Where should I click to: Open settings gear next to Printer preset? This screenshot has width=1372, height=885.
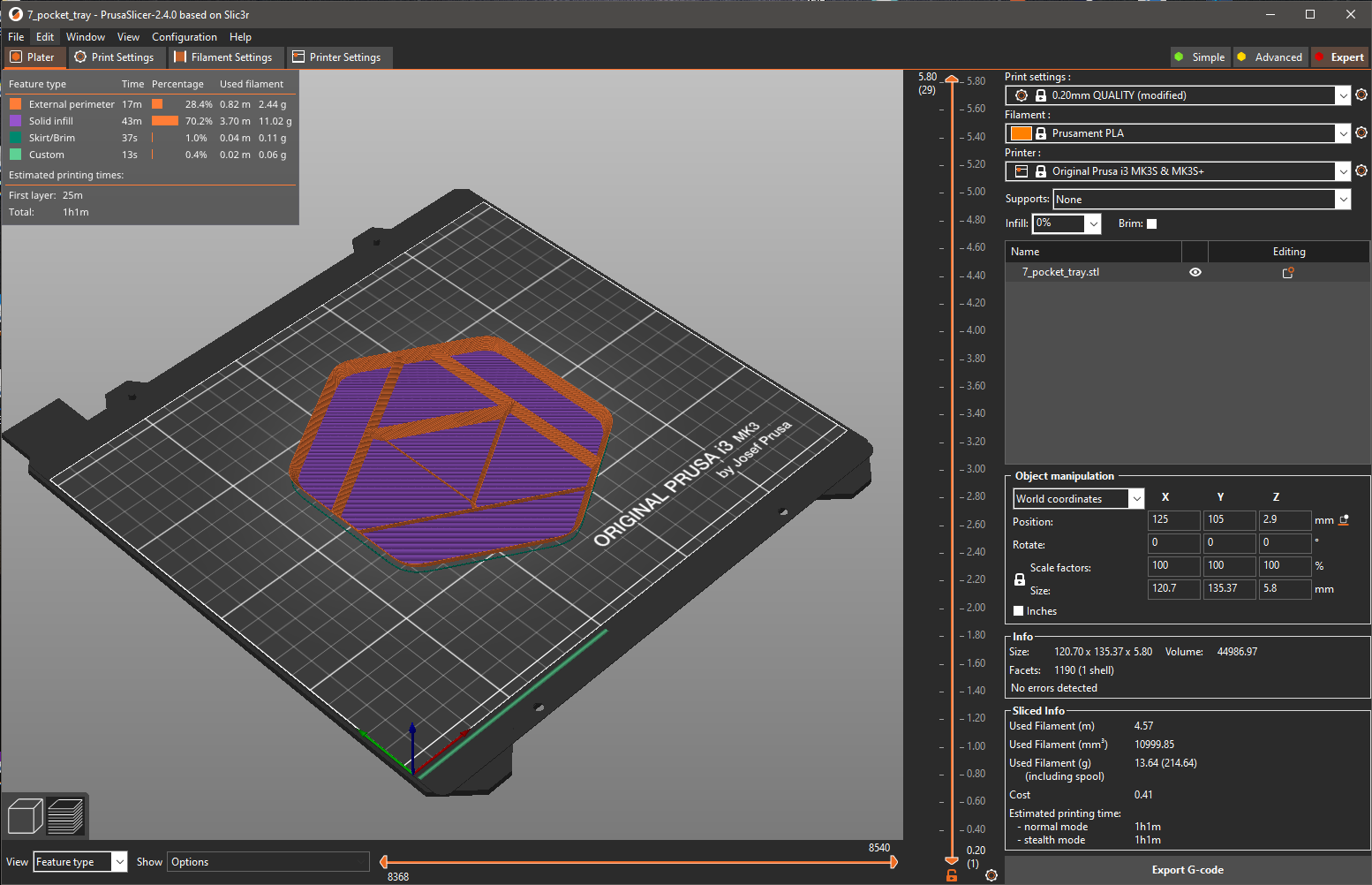coord(1361,170)
